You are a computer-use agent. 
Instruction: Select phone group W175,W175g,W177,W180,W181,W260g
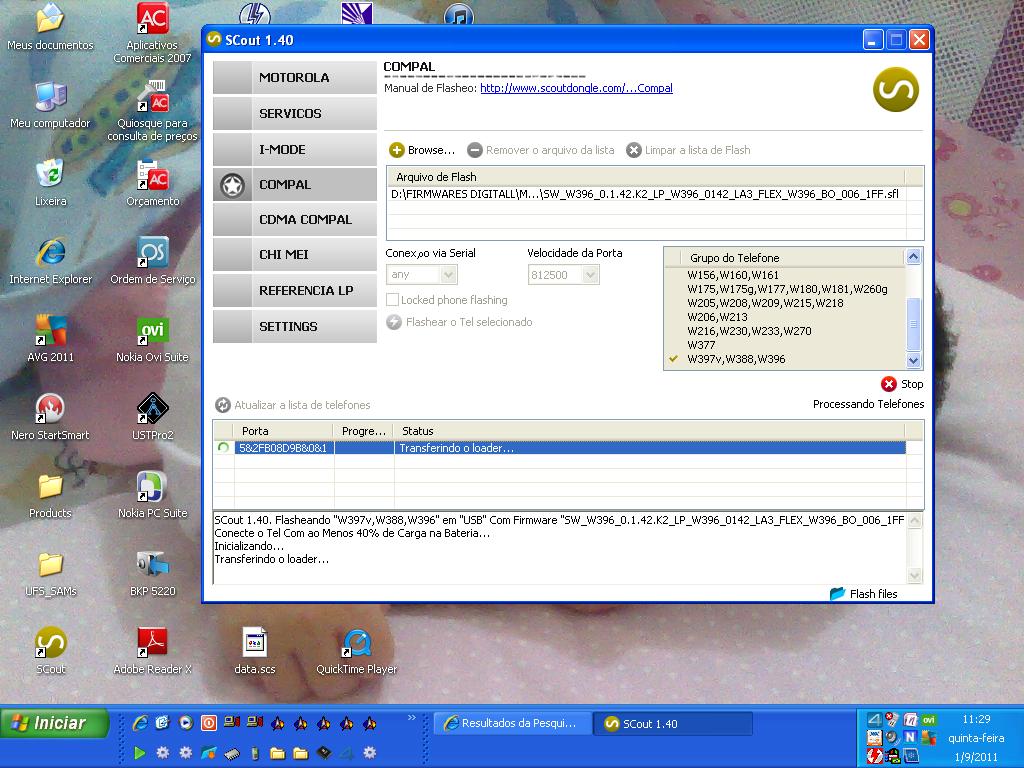[787, 289]
